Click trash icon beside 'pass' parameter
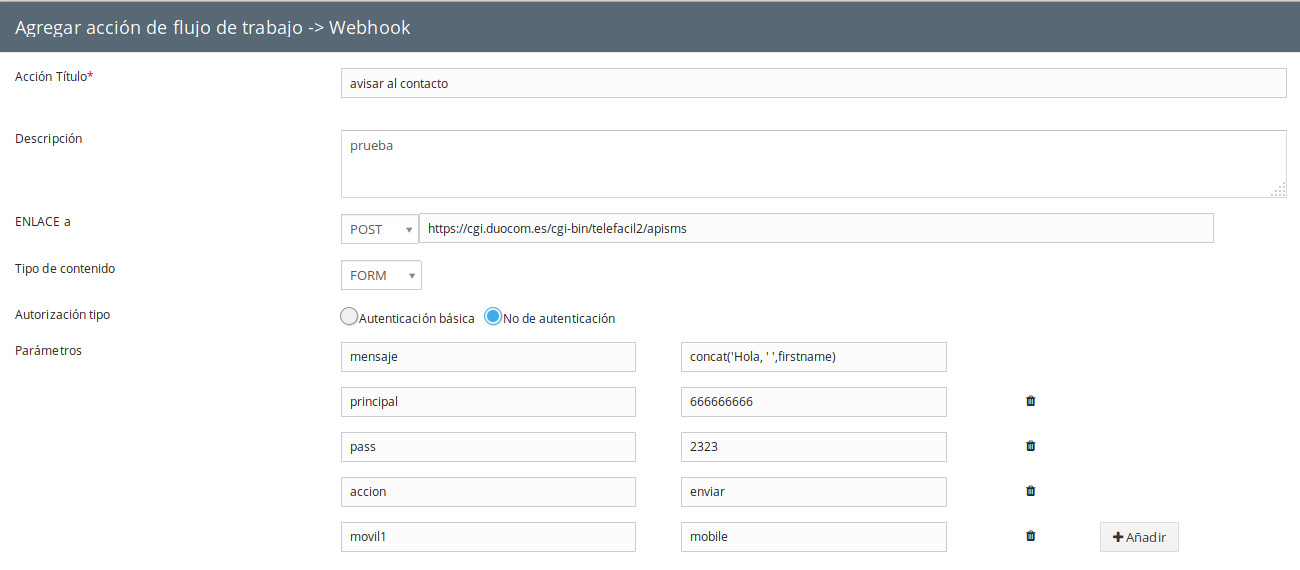 click(1030, 446)
